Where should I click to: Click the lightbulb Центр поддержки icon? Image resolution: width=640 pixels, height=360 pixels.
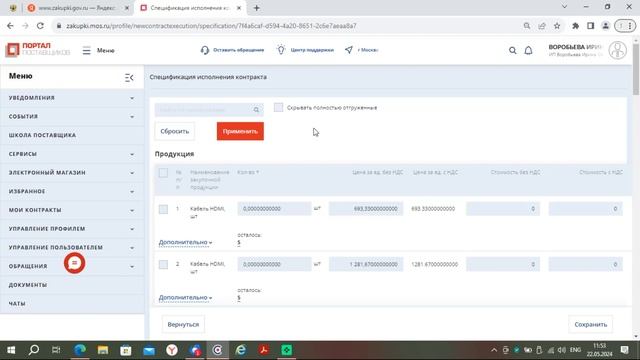click(281, 50)
